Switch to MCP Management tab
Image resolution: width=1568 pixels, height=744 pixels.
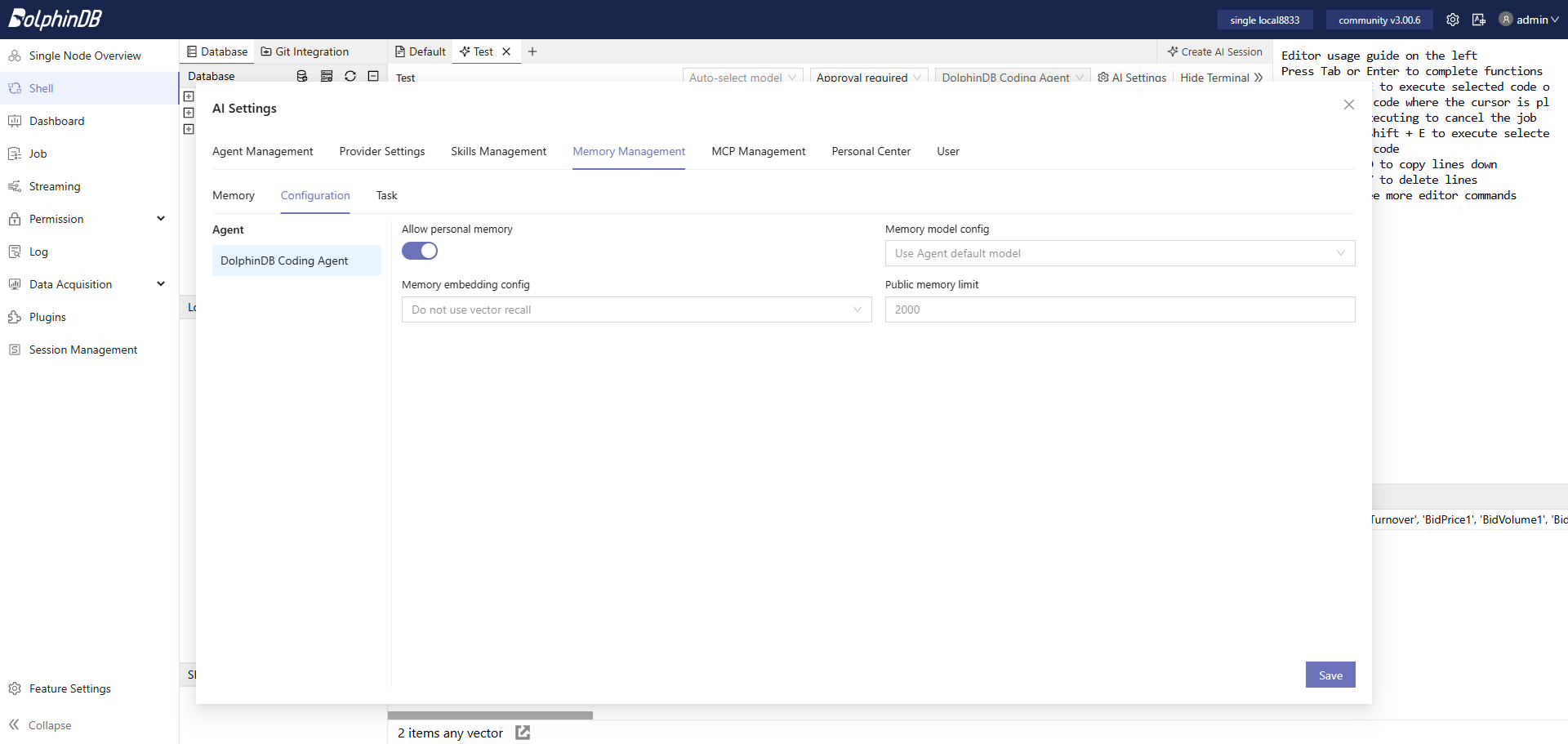(x=759, y=151)
